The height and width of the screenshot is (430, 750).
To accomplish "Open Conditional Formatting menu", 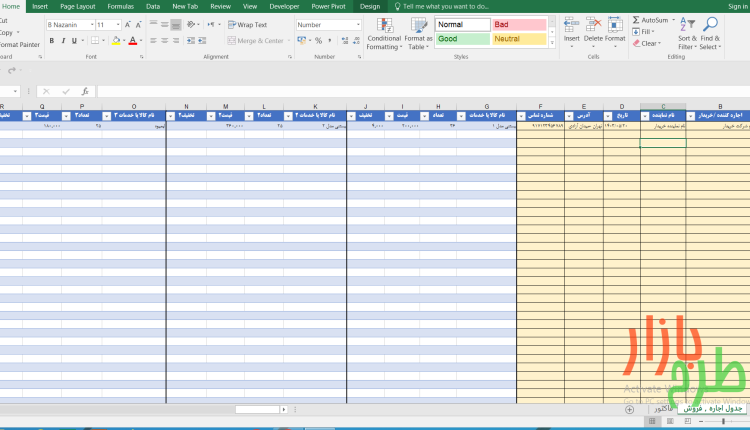I will (x=384, y=34).
